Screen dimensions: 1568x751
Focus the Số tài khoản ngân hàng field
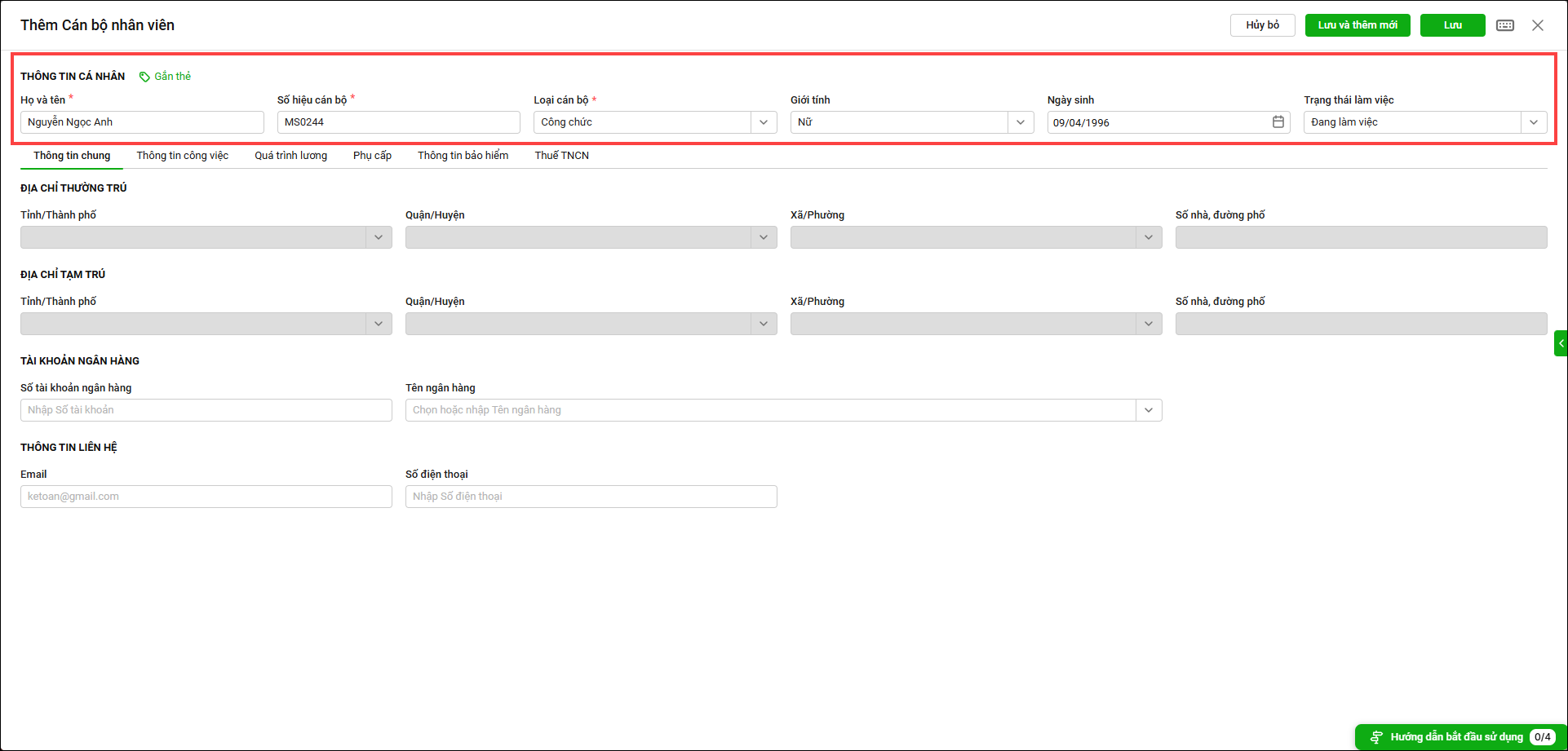206,410
